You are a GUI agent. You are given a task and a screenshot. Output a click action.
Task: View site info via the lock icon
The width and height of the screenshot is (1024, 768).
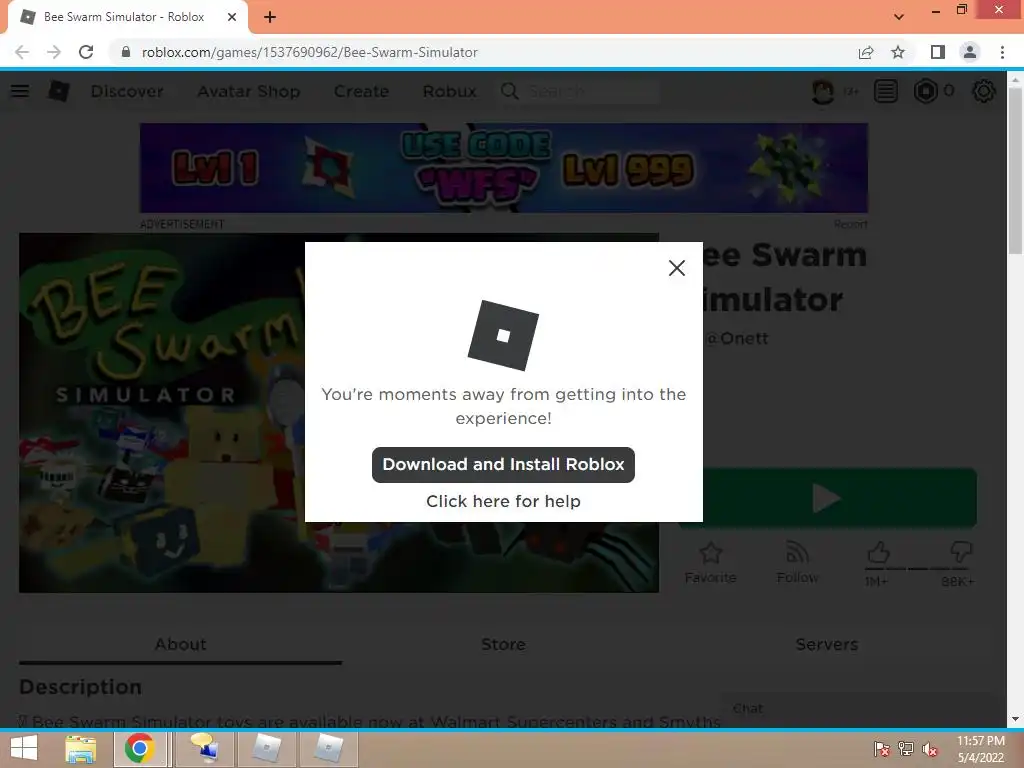pos(126,52)
